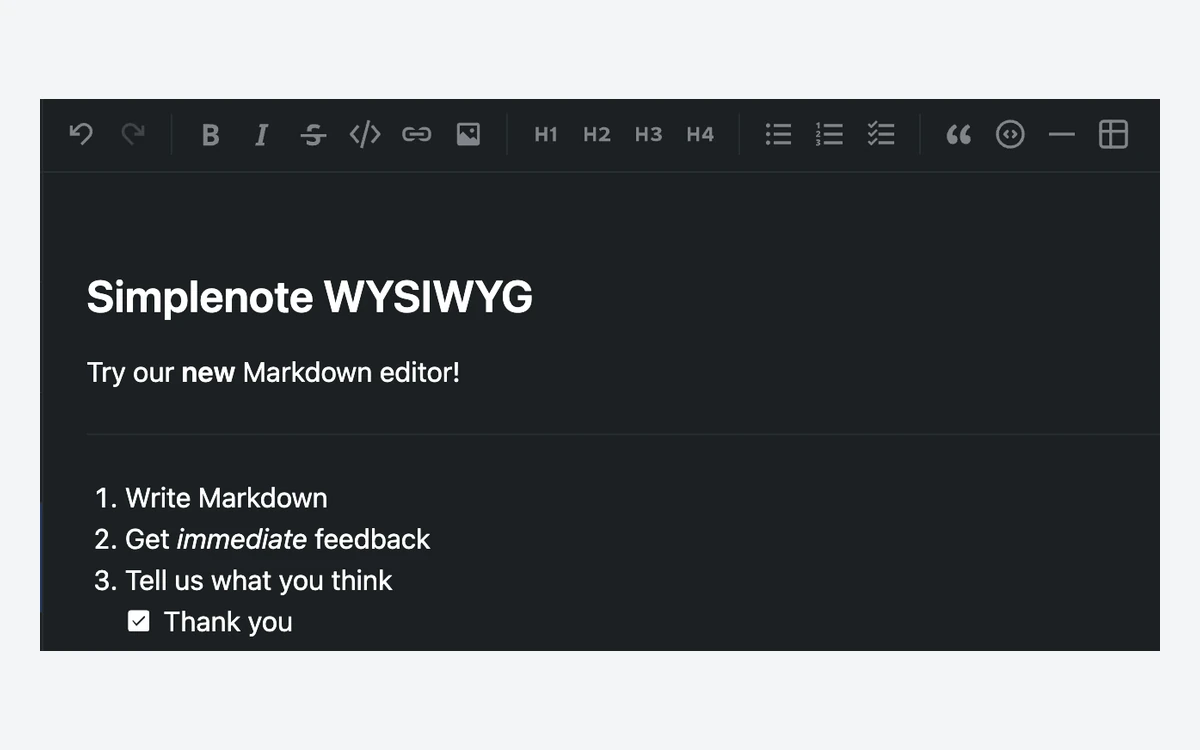Insert a hyperlink with link icon
This screenshot has width=1200, height=750.
pos(417,134)
